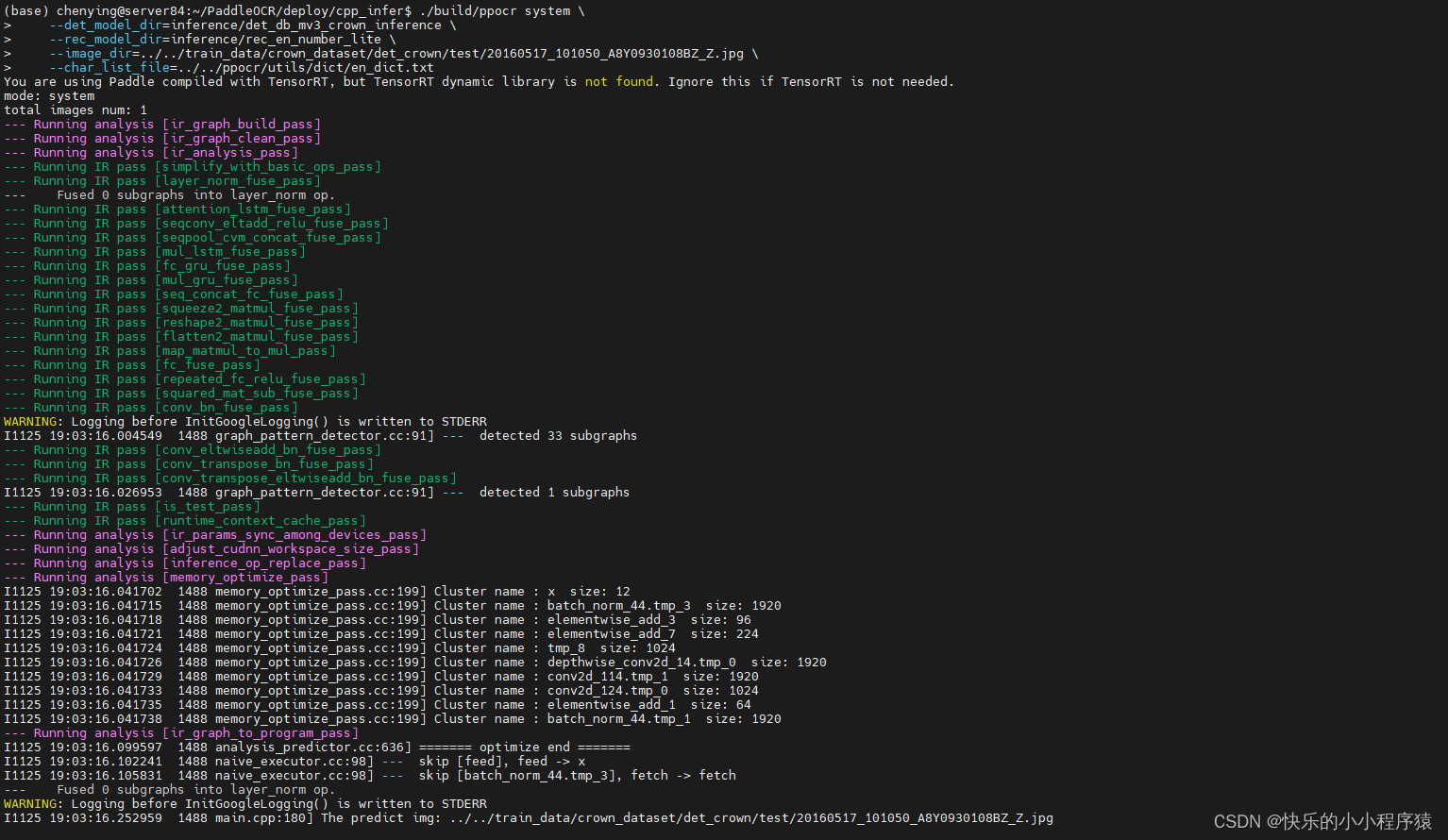Click 'flatten2_matmul_fuse_pass' line
The width and height of the screenshot is (1448, 840).
point(181,337)
